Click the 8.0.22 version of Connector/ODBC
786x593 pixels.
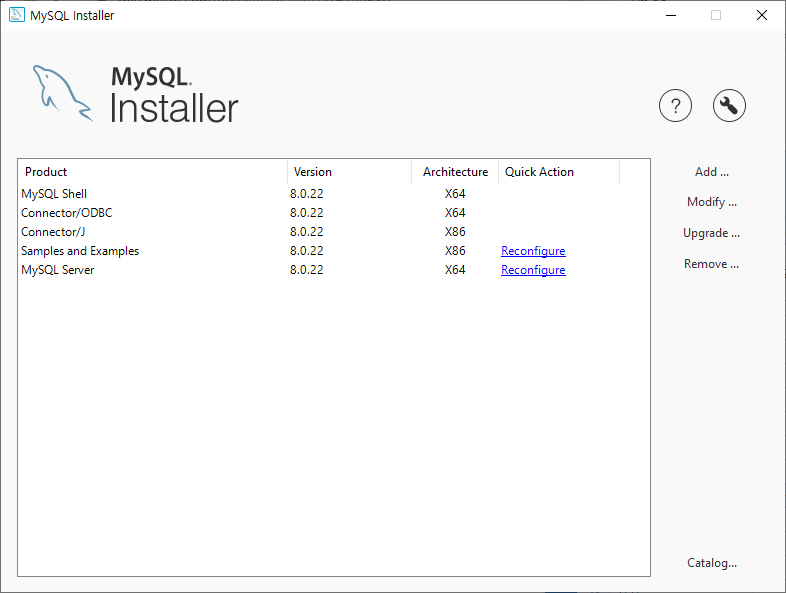306,213
